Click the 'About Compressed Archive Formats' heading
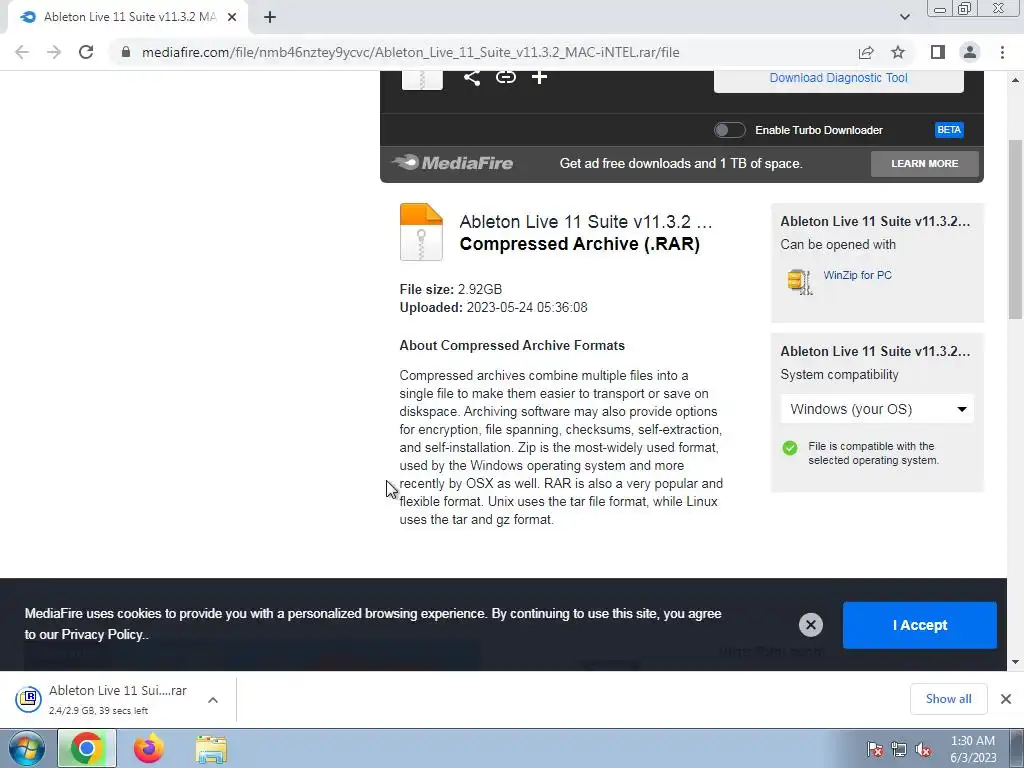The width and height of the screenshot is (1024, 768). pyautogui.click(x=512, y=345)
